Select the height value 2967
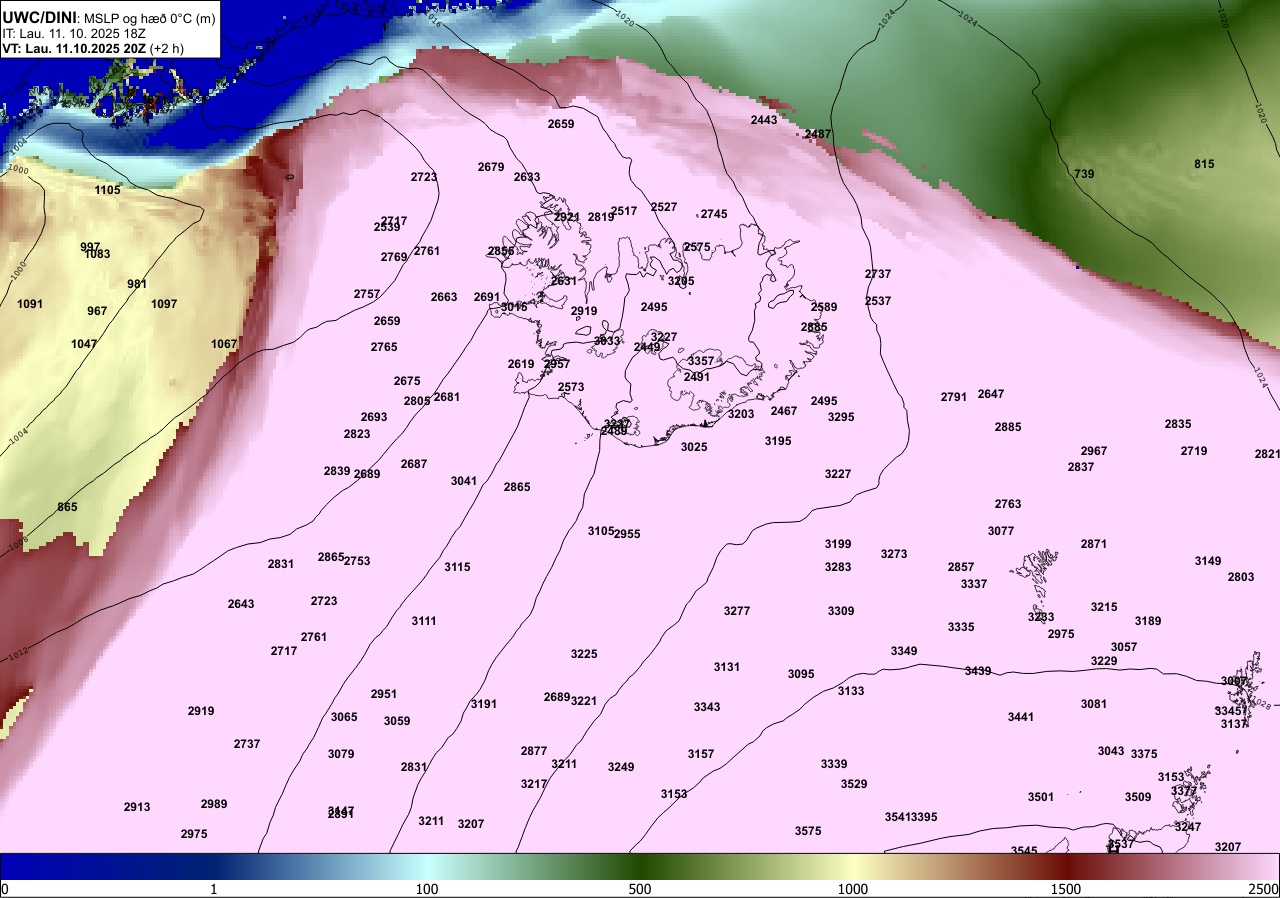 point(1094,451)
